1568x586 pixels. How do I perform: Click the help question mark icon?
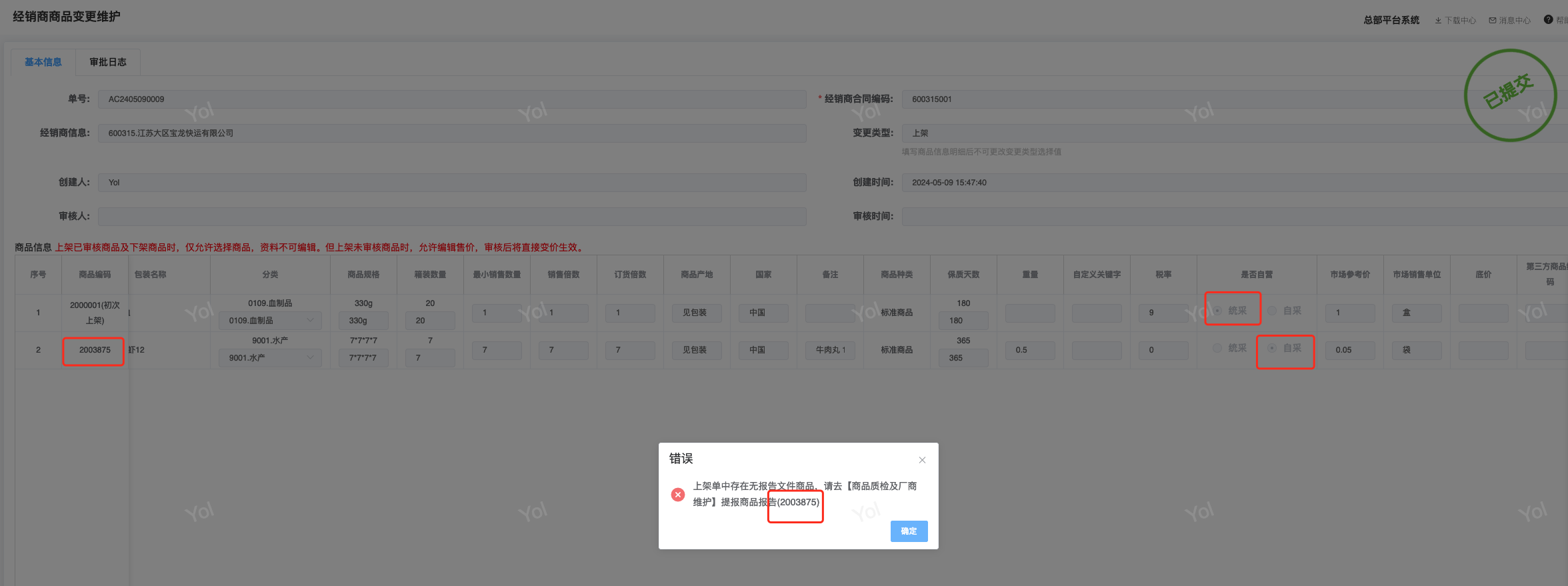click(1549, 20)
